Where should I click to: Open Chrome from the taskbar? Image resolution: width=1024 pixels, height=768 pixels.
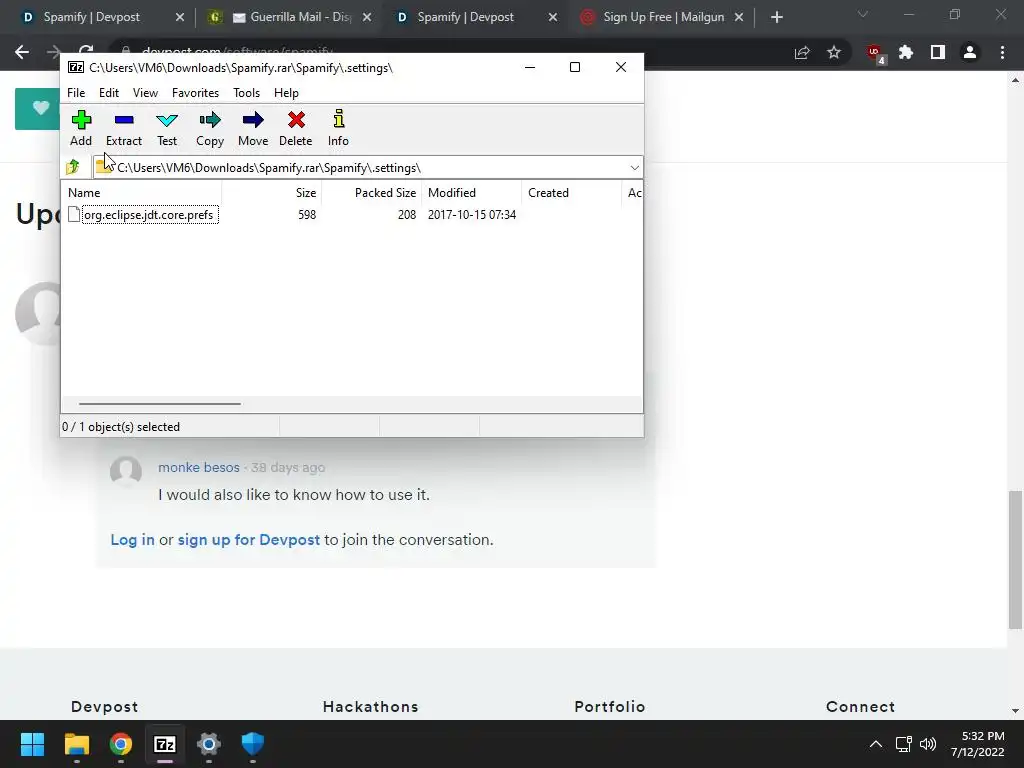click(x=121, y=744)
